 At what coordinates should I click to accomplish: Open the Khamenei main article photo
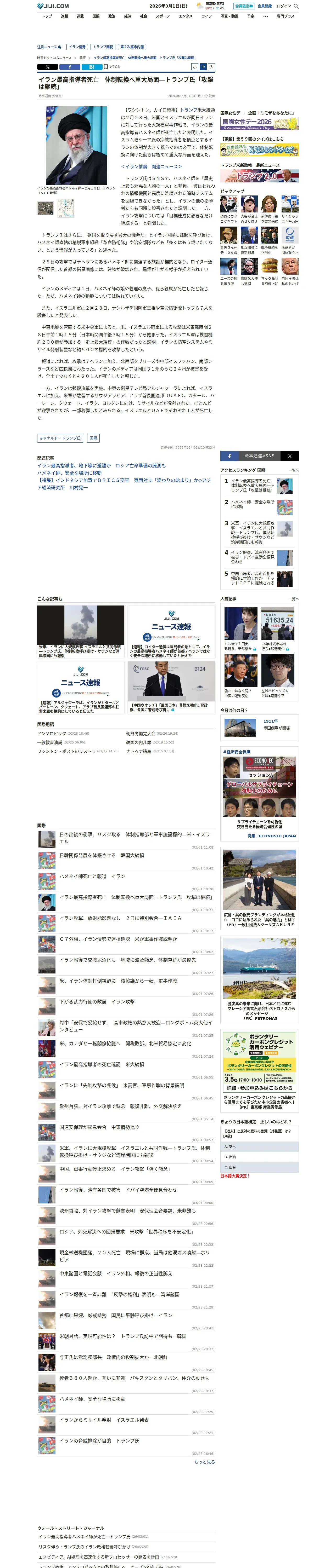76,146
